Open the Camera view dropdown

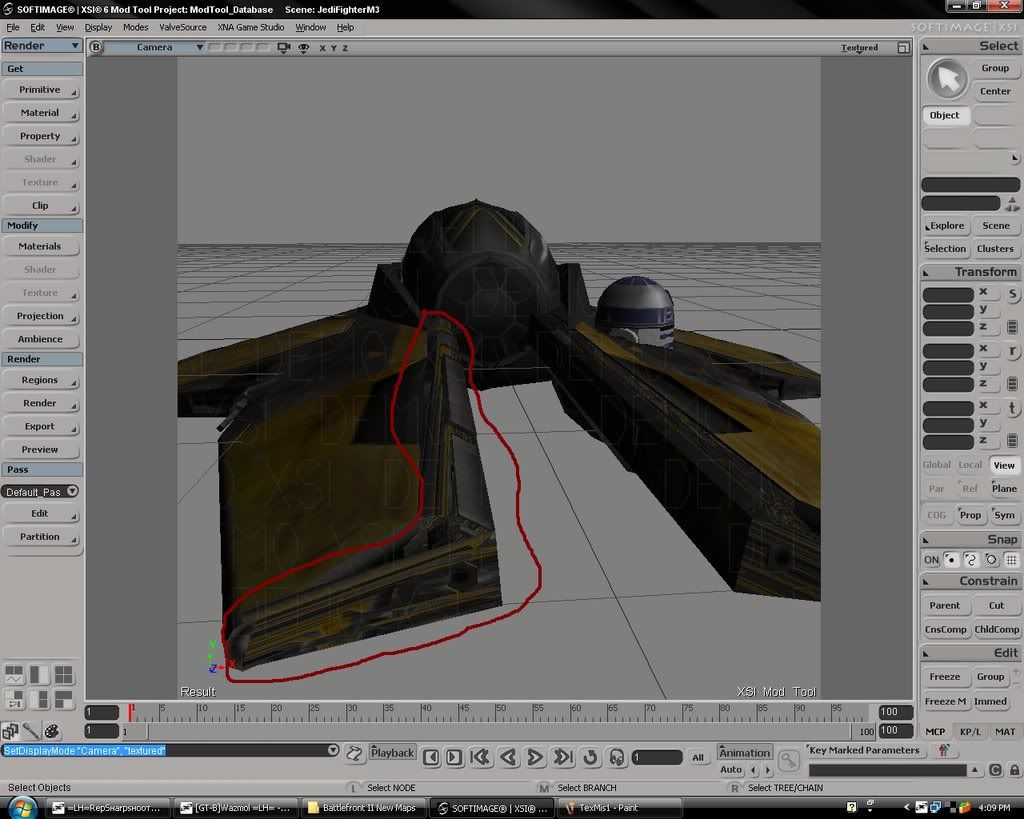[x=155, y=47]
